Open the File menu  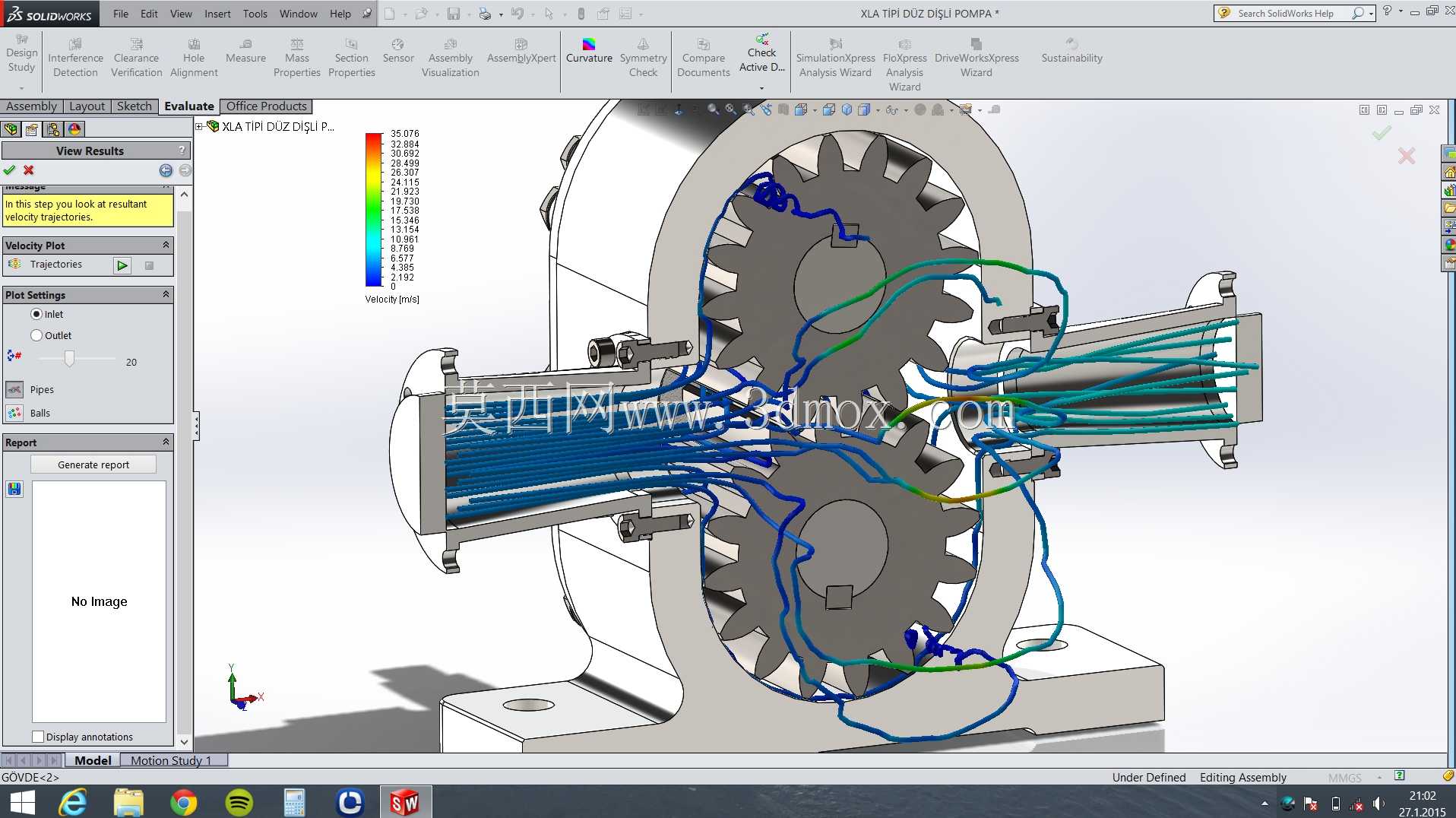(x=121, y=14)
